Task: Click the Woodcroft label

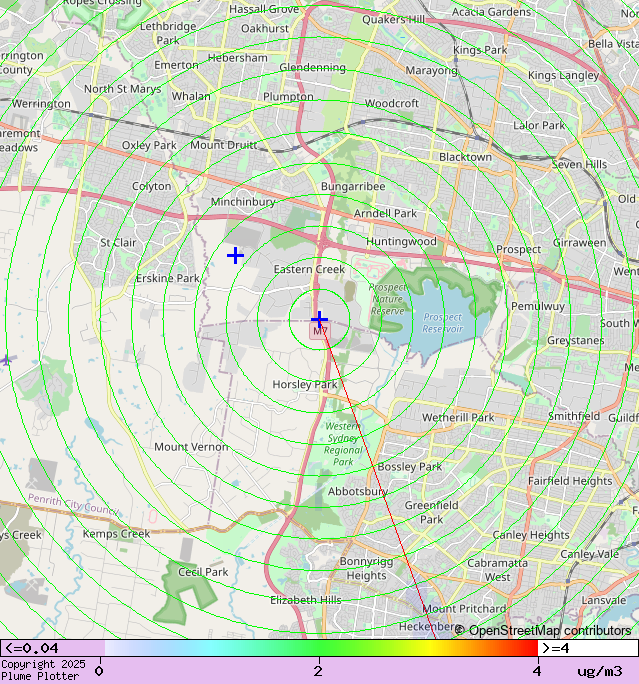Action: tap(392, 103)
